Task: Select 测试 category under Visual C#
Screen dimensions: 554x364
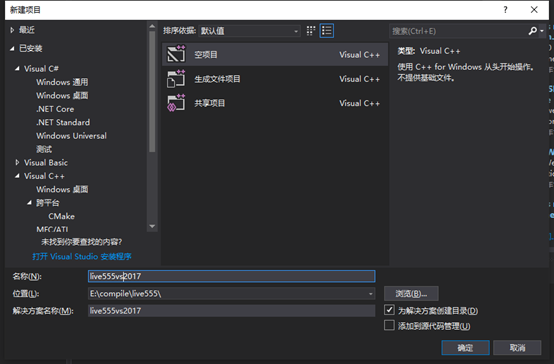Action: 44,149
